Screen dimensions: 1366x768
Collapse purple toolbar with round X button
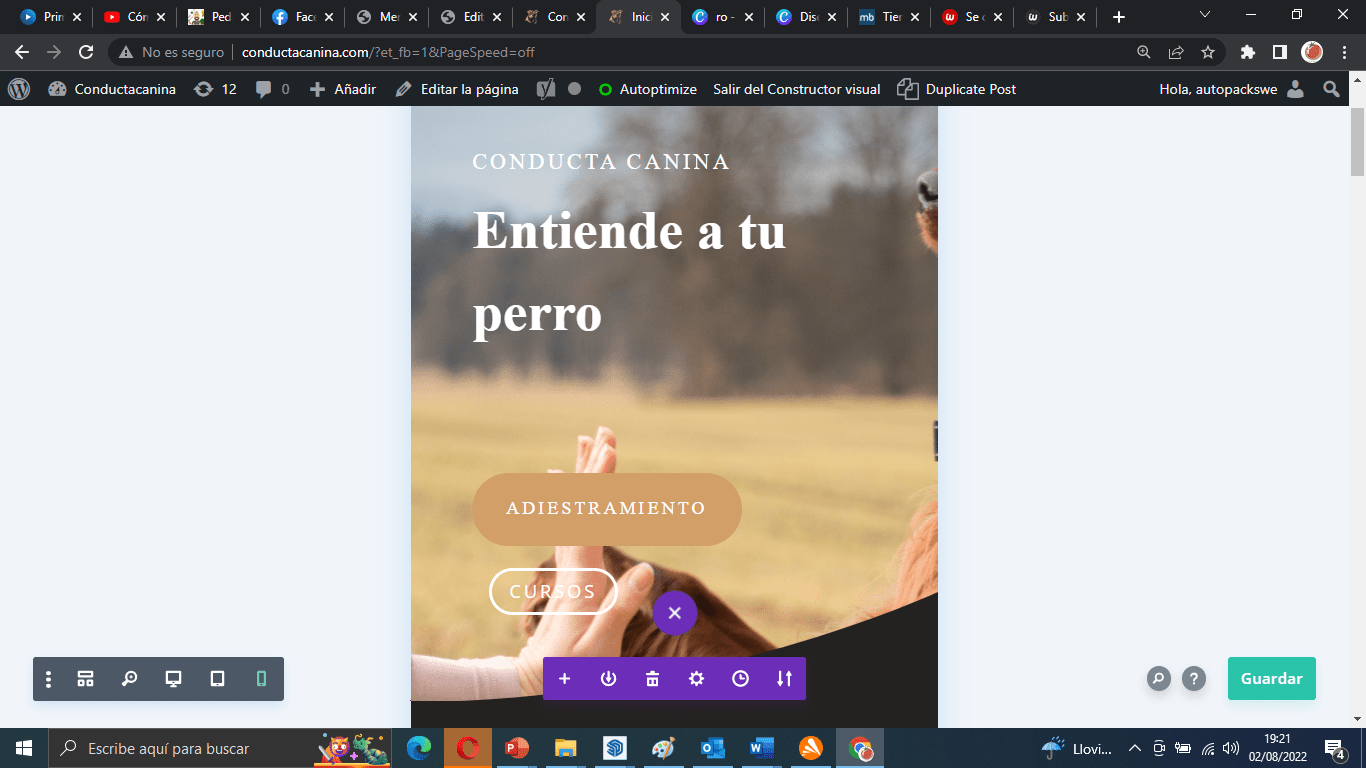[x=675, y=613]
